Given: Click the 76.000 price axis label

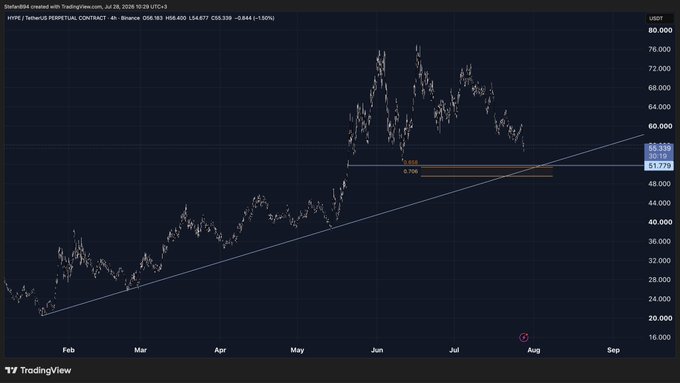Looking at the screenshot, I should pos(660,49).
